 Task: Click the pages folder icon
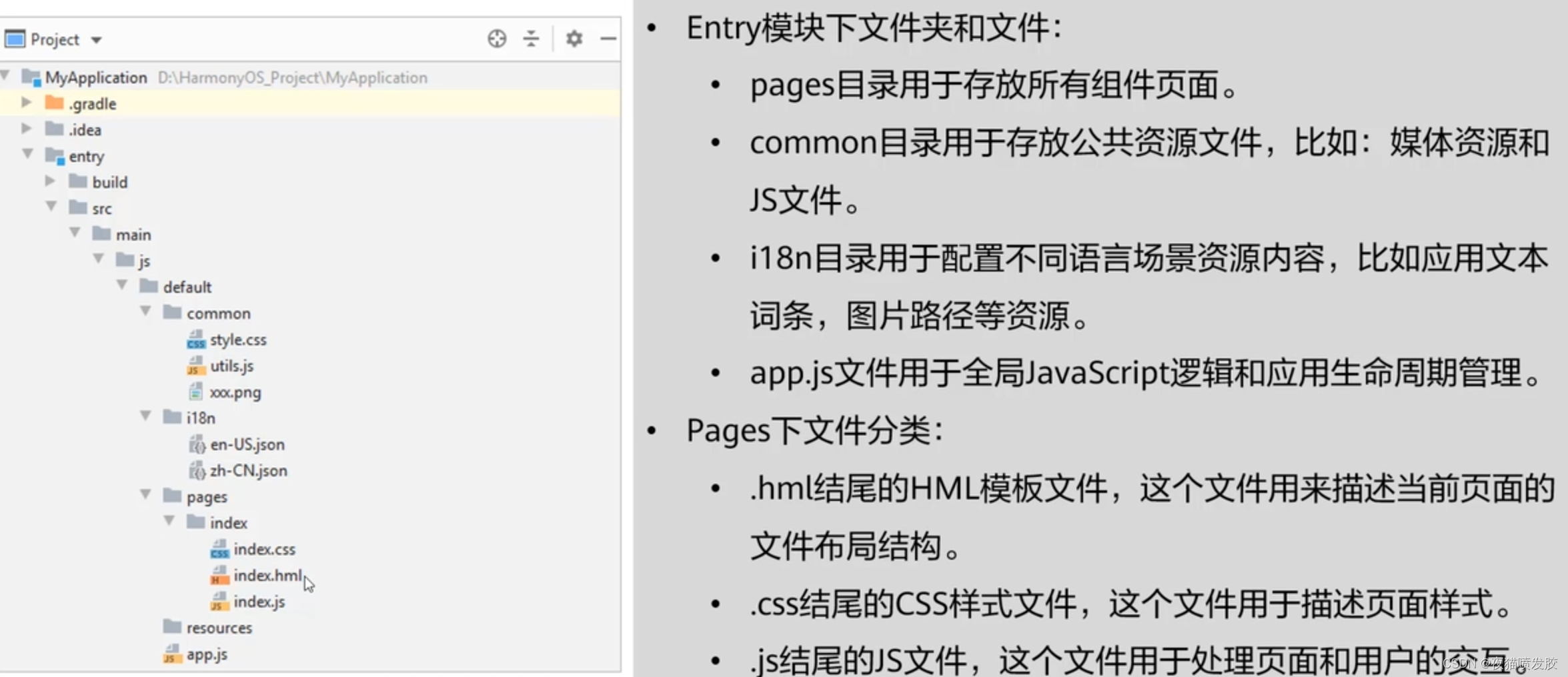pyautogui.click(x=172, y=496)
